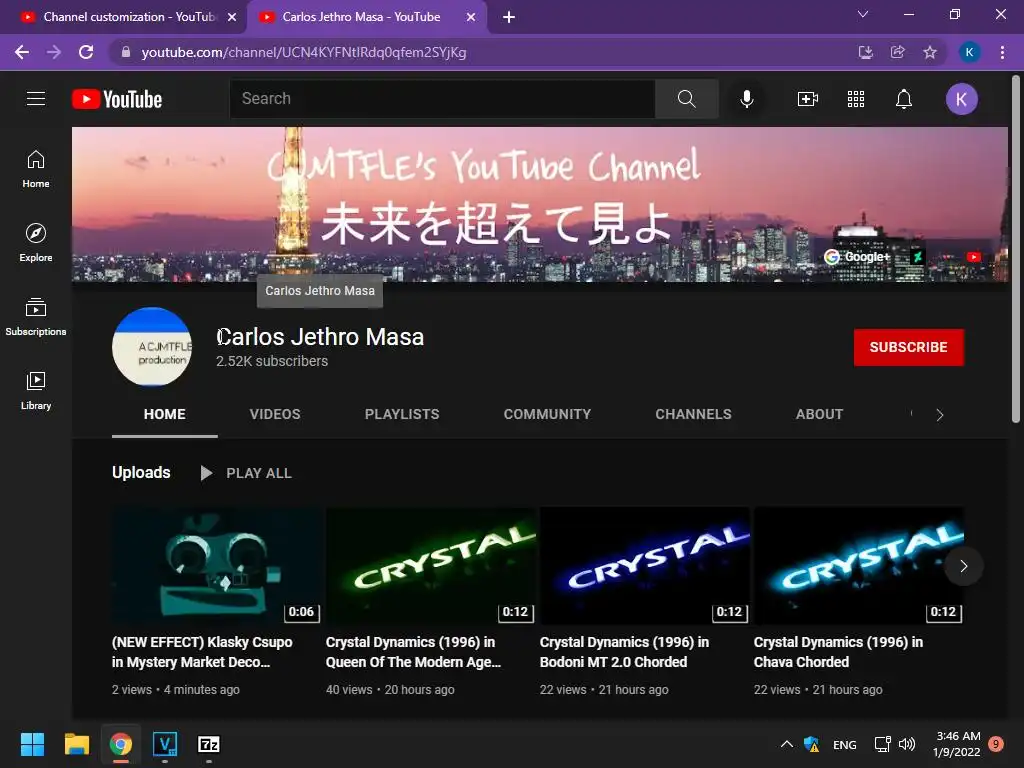Open the Klasky Csupo video thumbnail
The width and height of the screenshot is (1024, 768).
click(x=216, y=566)
